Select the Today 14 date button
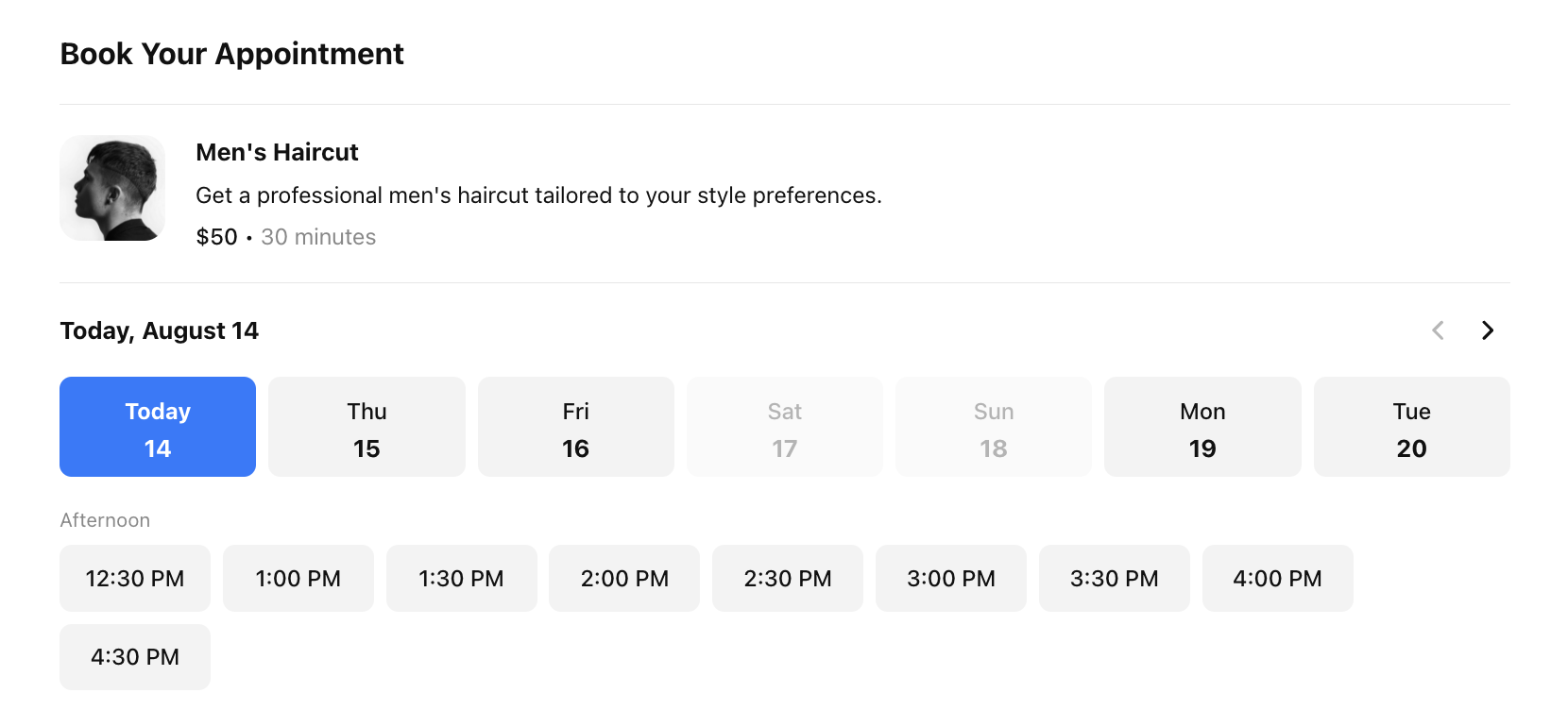 coord(157,427)
